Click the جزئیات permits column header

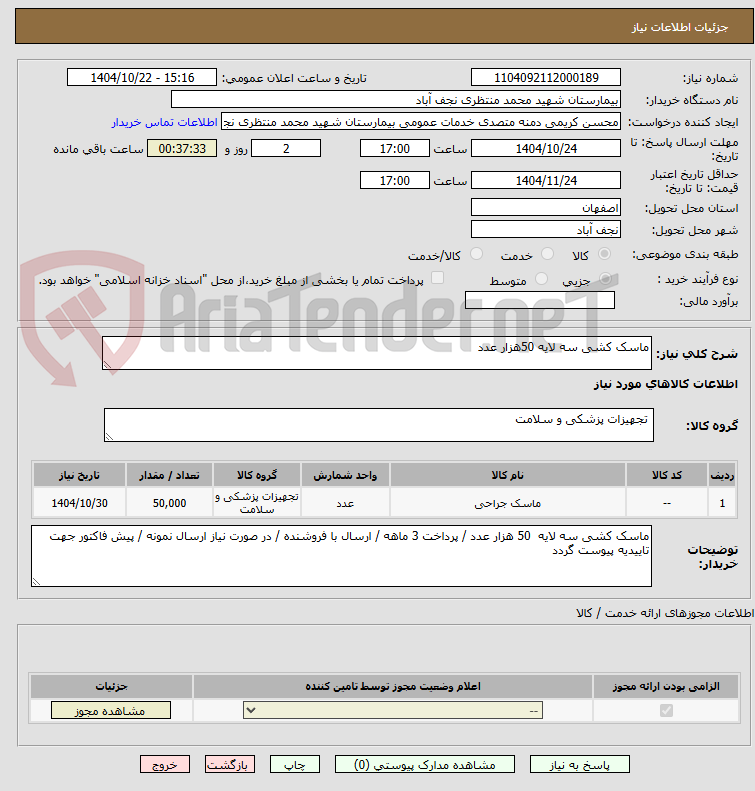(111, 686)
